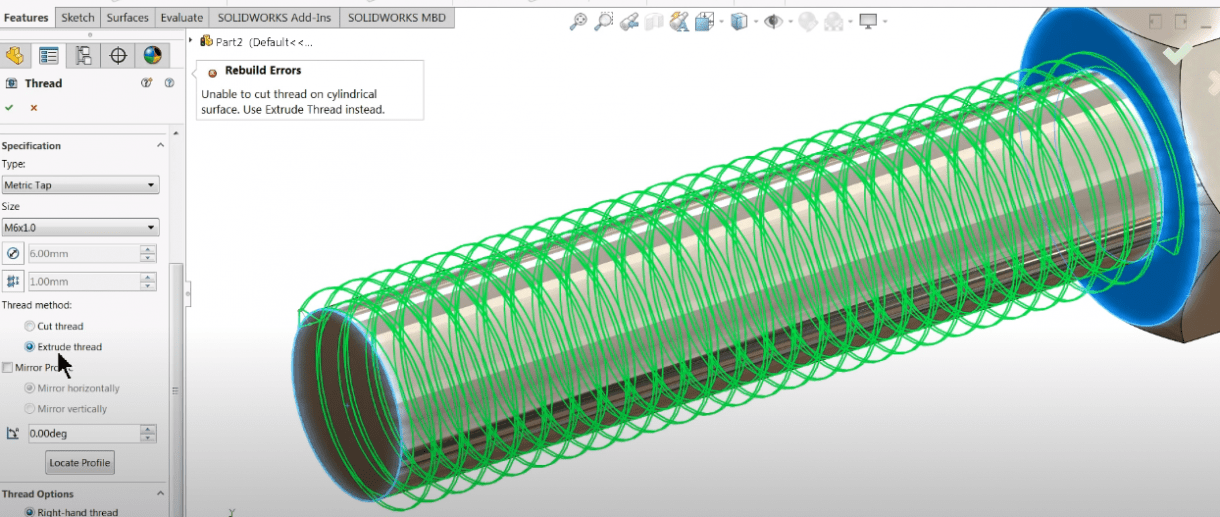Click the stepper arrows of the 1.00mm field
Image resolution: width=1220 pixels, height=517 pixels.
(148, 282)
